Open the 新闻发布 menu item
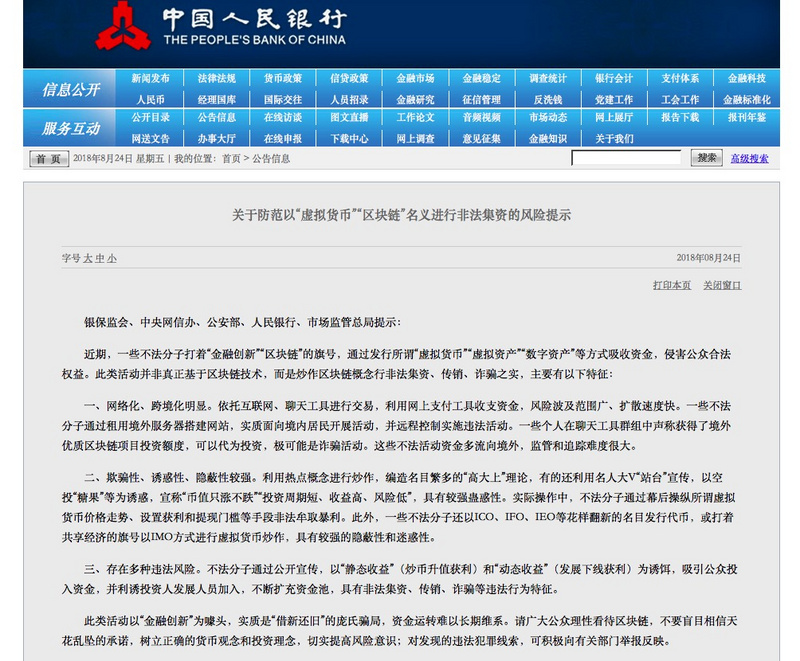This screenshot has height=661, width=800. point(151,79)
